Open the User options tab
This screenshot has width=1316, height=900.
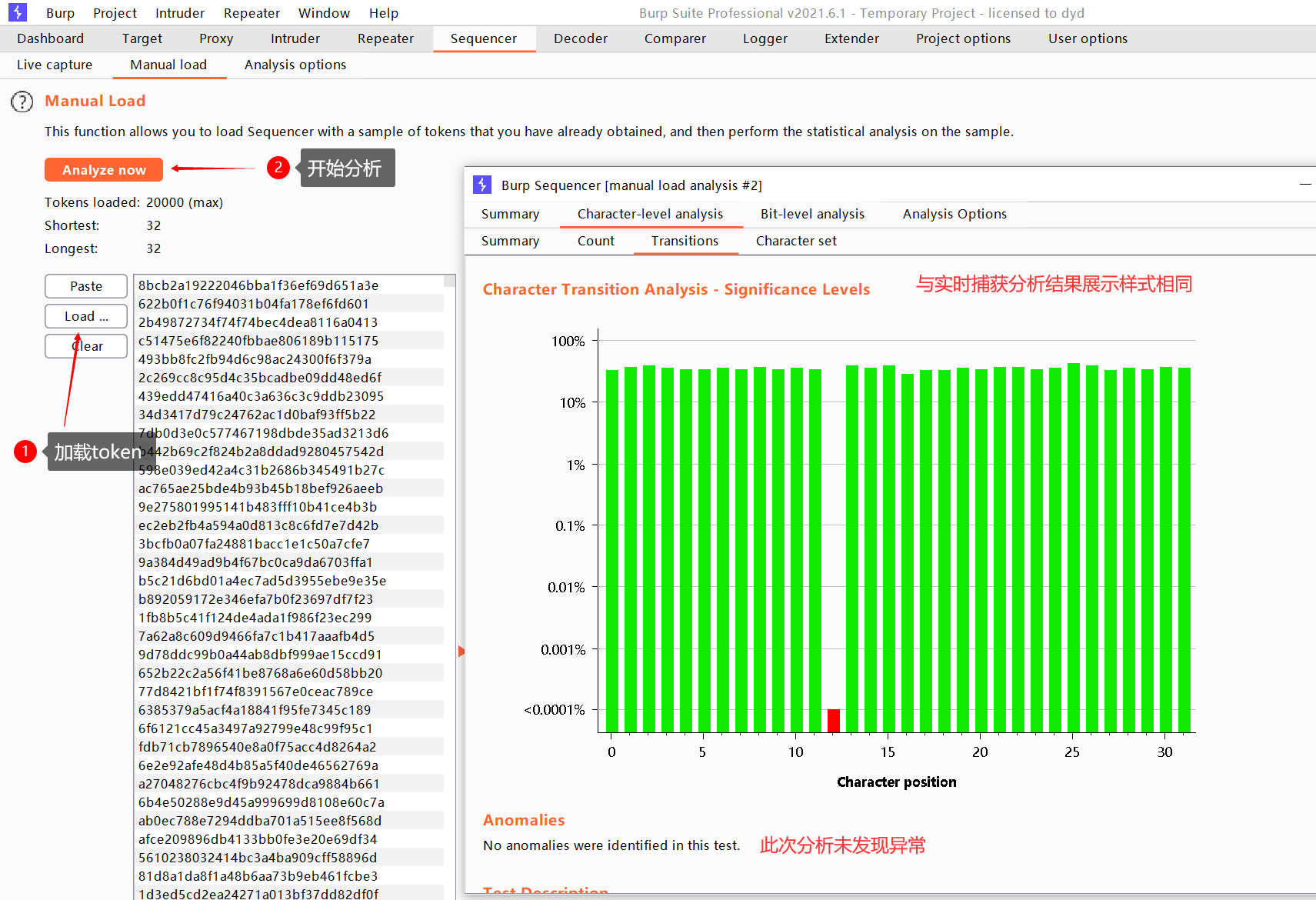pyautogui.click(x=1088, y=38)
